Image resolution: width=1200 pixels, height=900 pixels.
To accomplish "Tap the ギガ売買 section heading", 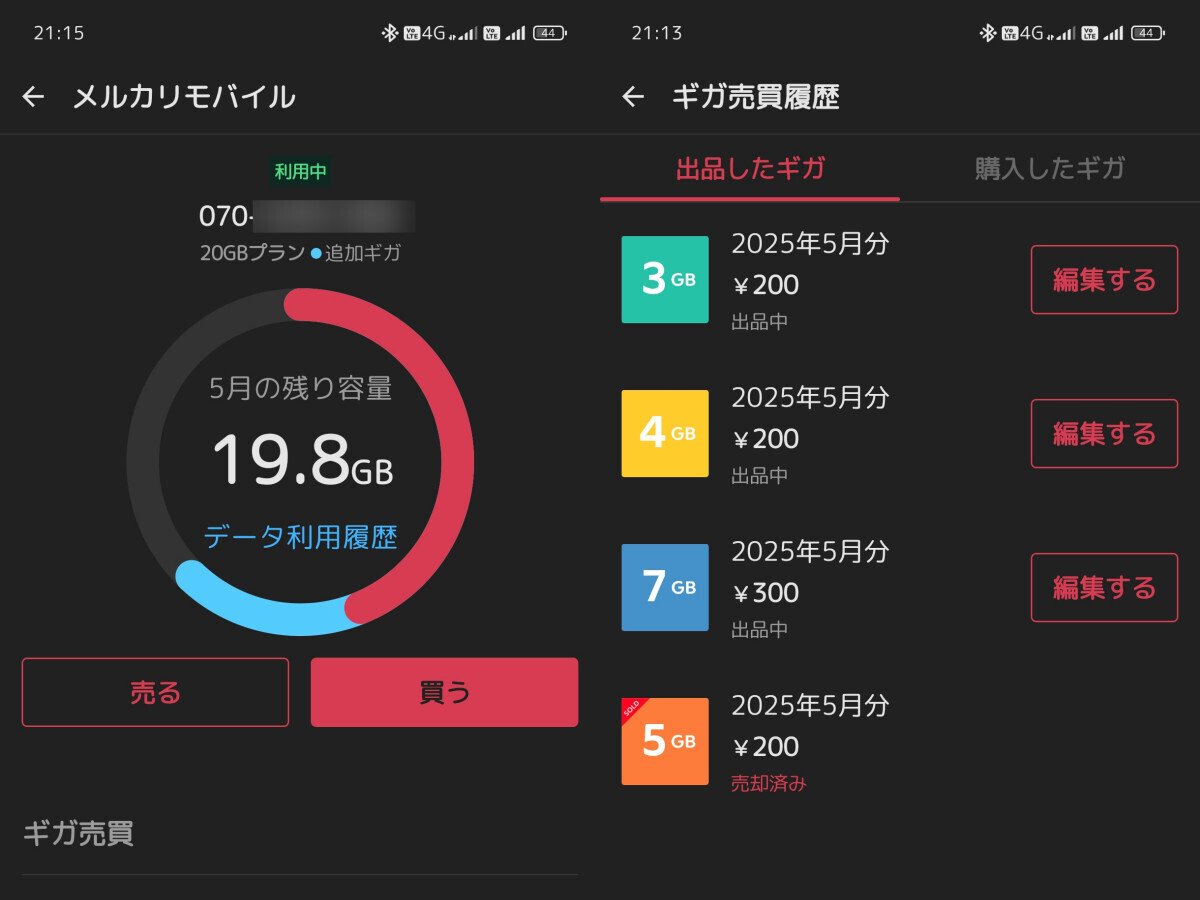I will (x=78, y=833).
